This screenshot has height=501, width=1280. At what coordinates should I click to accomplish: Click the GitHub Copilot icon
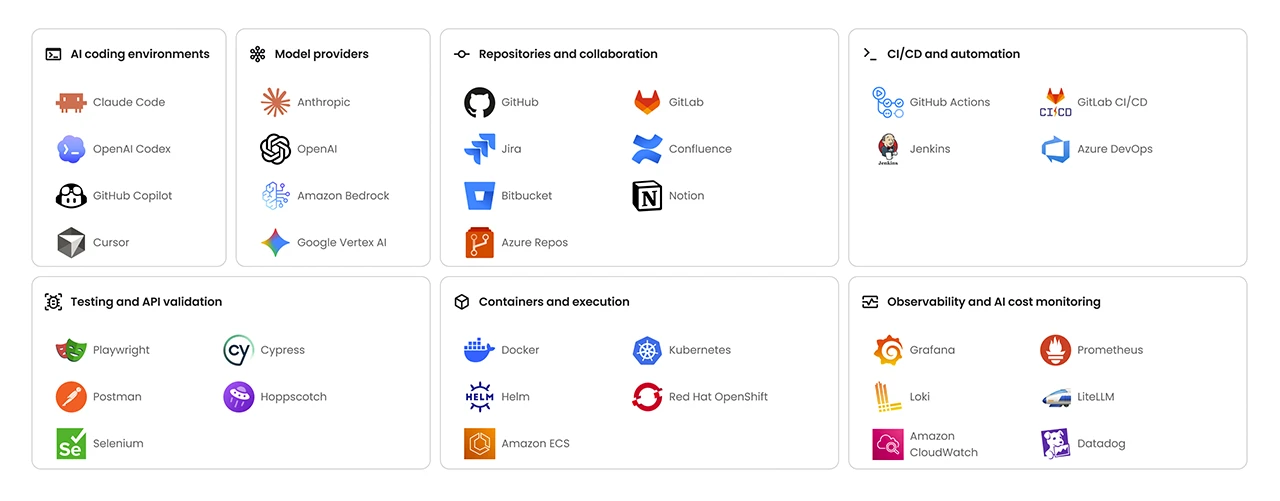(x=71, y=196)
